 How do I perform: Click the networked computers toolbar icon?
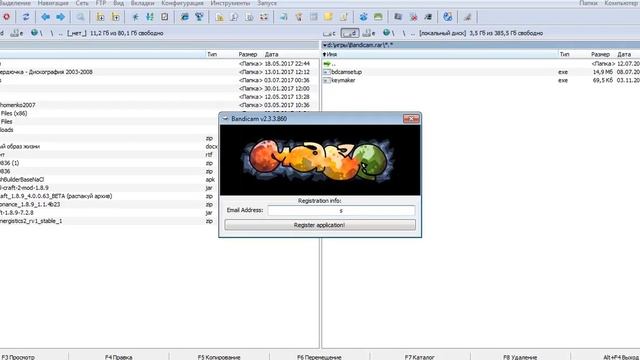(x=199, y=17)
